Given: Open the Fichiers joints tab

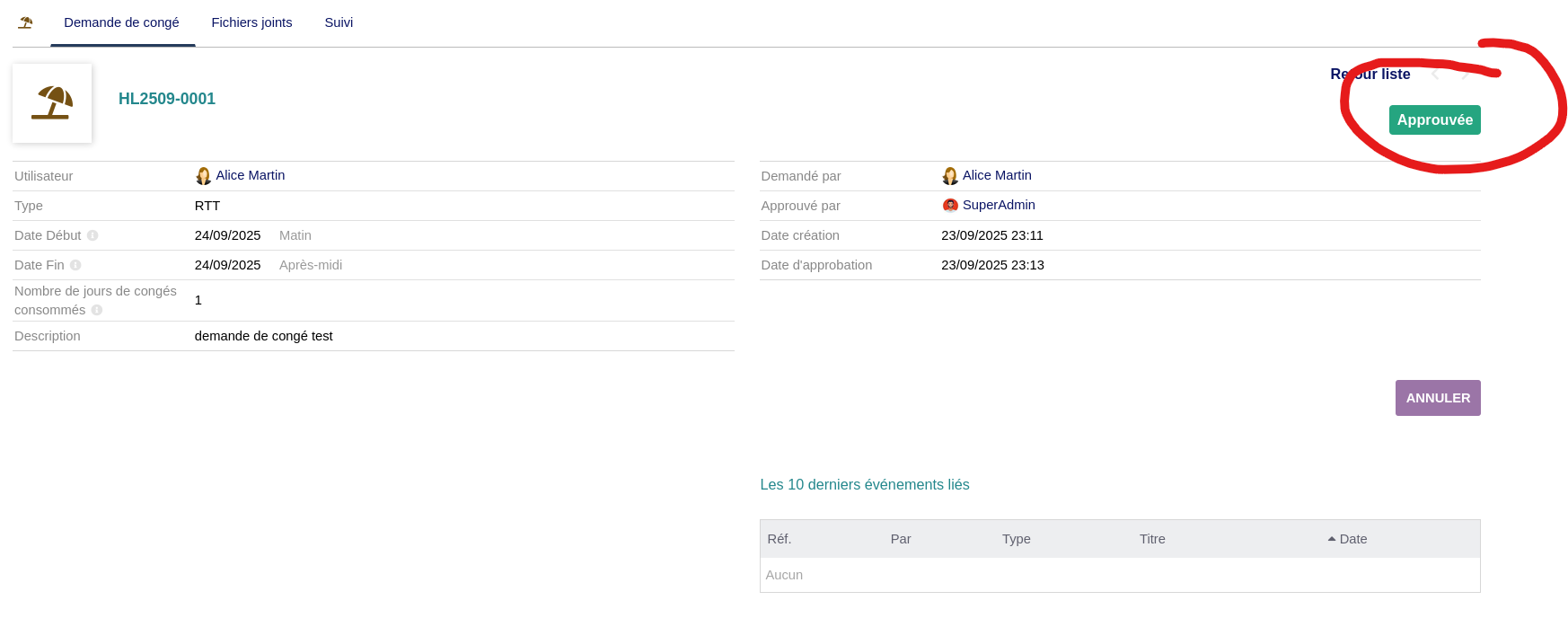Looking at the screenshot, I should pos(251,22).
